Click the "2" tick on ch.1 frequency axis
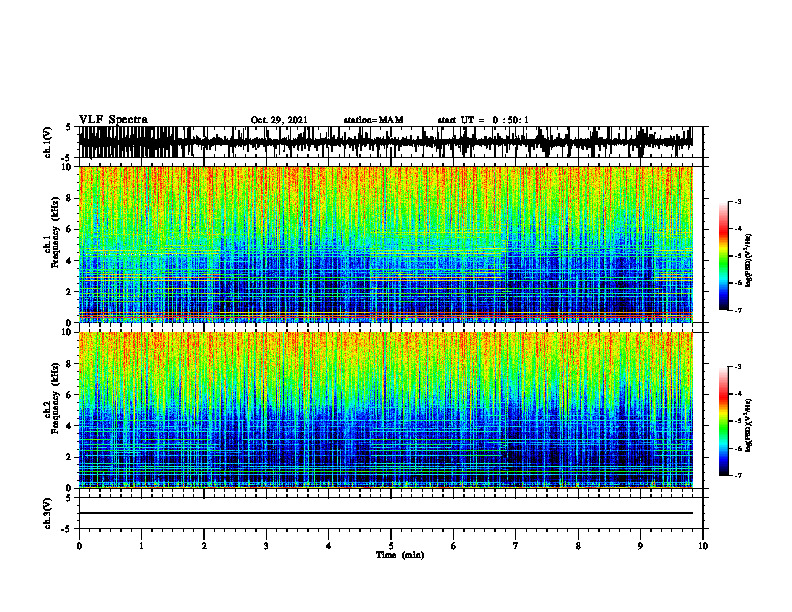792x612 pixels. coord(70,292)
